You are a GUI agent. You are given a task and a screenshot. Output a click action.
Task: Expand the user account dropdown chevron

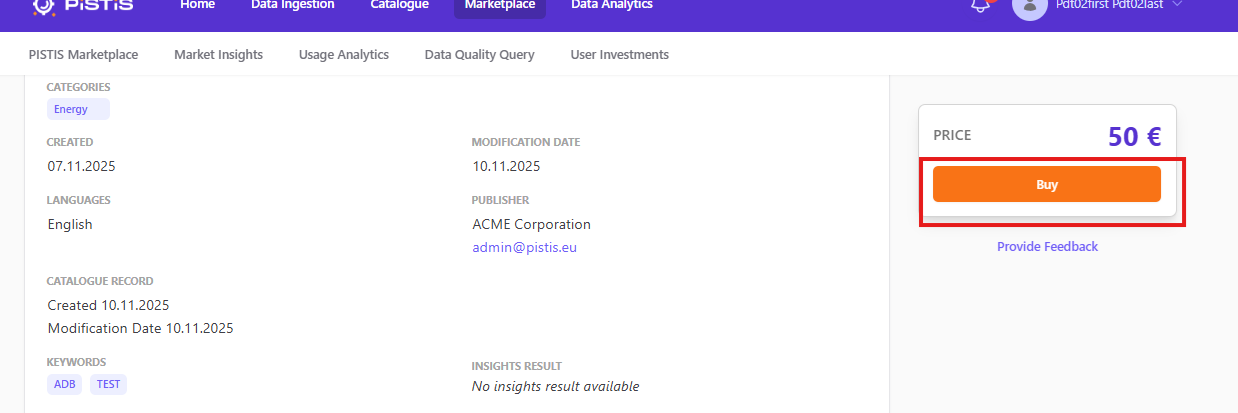tap(1177, 5)
